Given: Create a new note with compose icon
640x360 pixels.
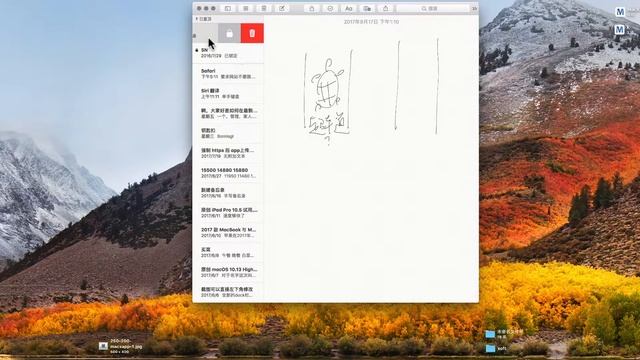Looking at the screenshot, I should (282, 8).
